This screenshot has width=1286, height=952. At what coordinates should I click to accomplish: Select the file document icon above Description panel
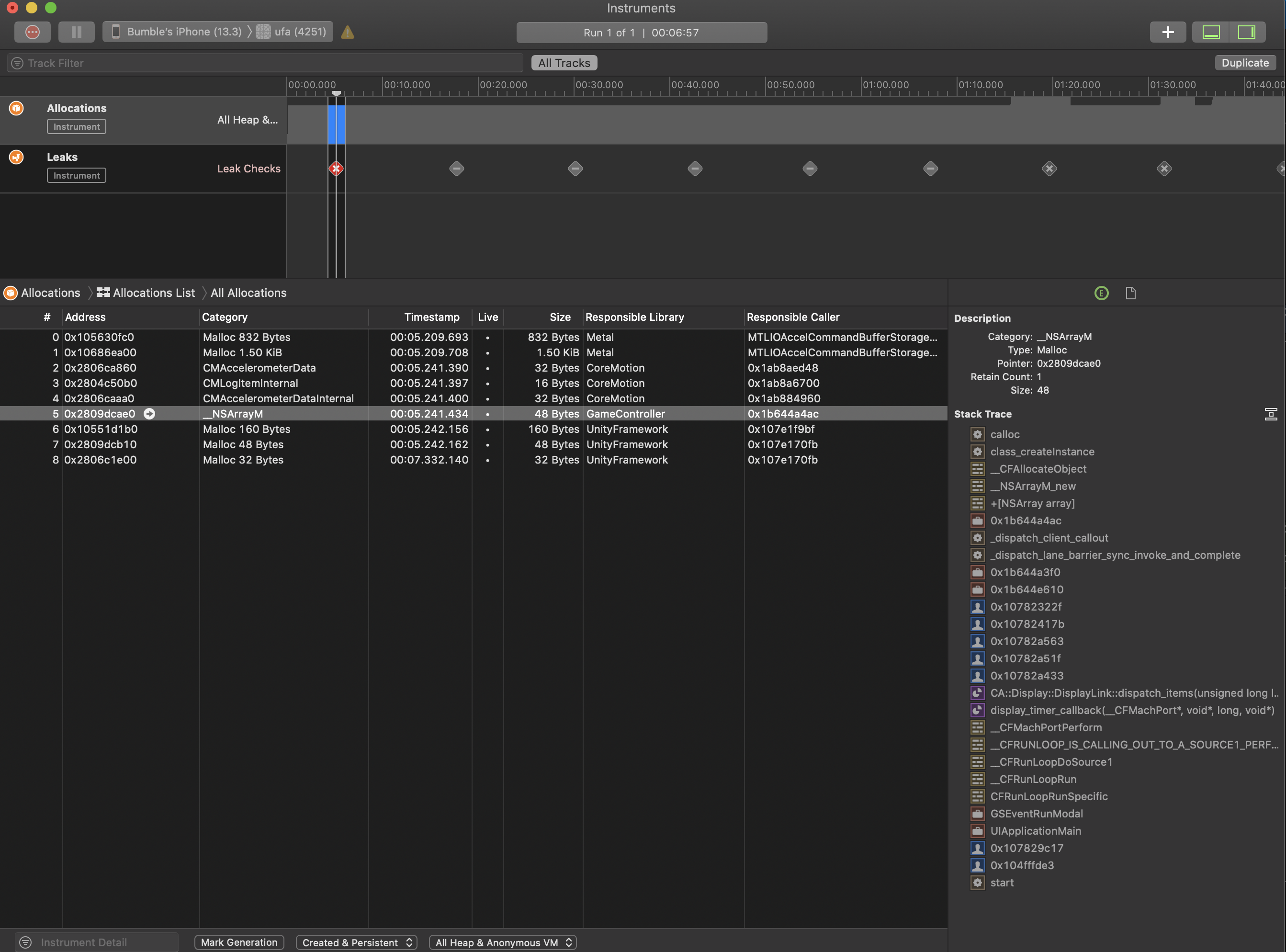[x=1130, y=293]
